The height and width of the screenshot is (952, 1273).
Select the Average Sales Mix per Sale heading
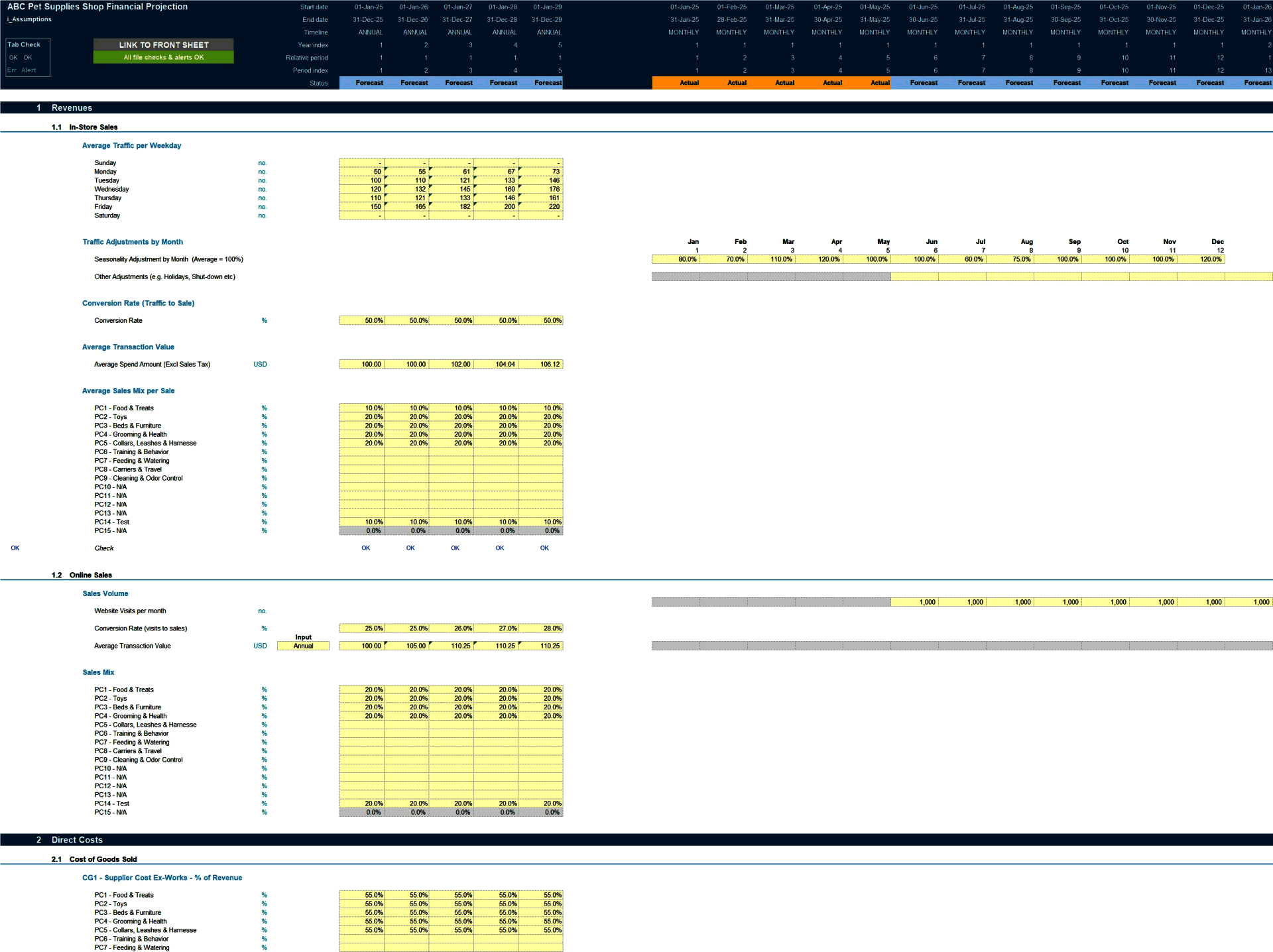pyautogui.click(x=128, y=391)
